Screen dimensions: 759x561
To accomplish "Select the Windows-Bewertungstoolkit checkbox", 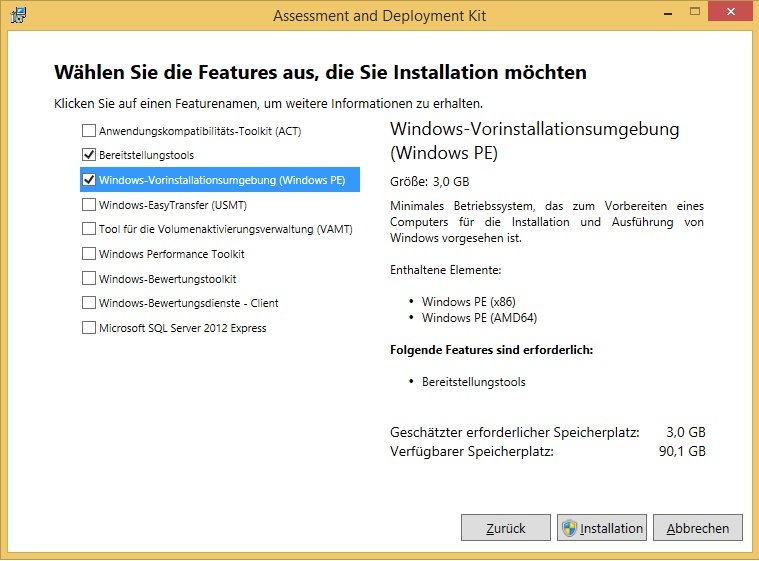I will (x=89, y=278).
